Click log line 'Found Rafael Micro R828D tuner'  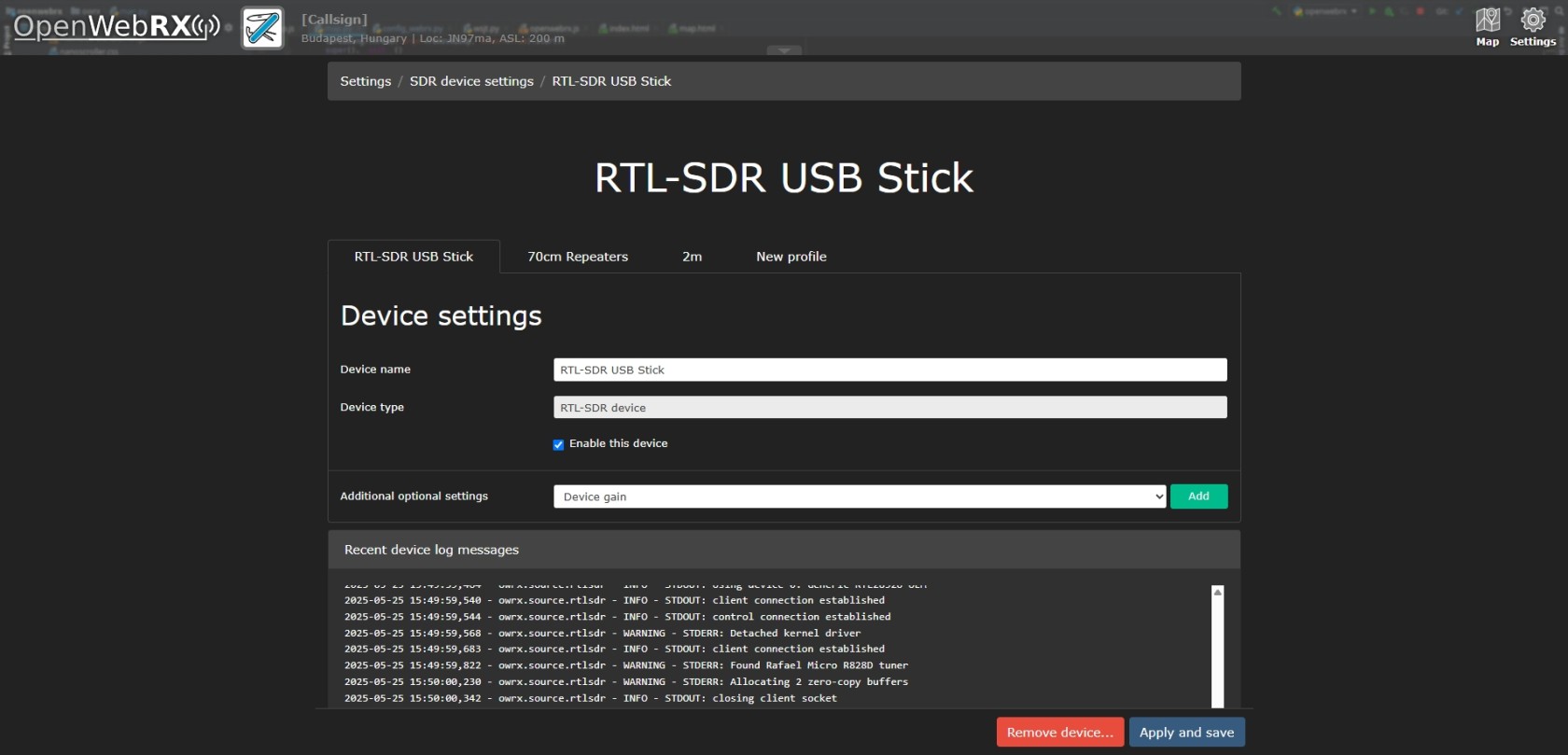[x=625, y=665]
